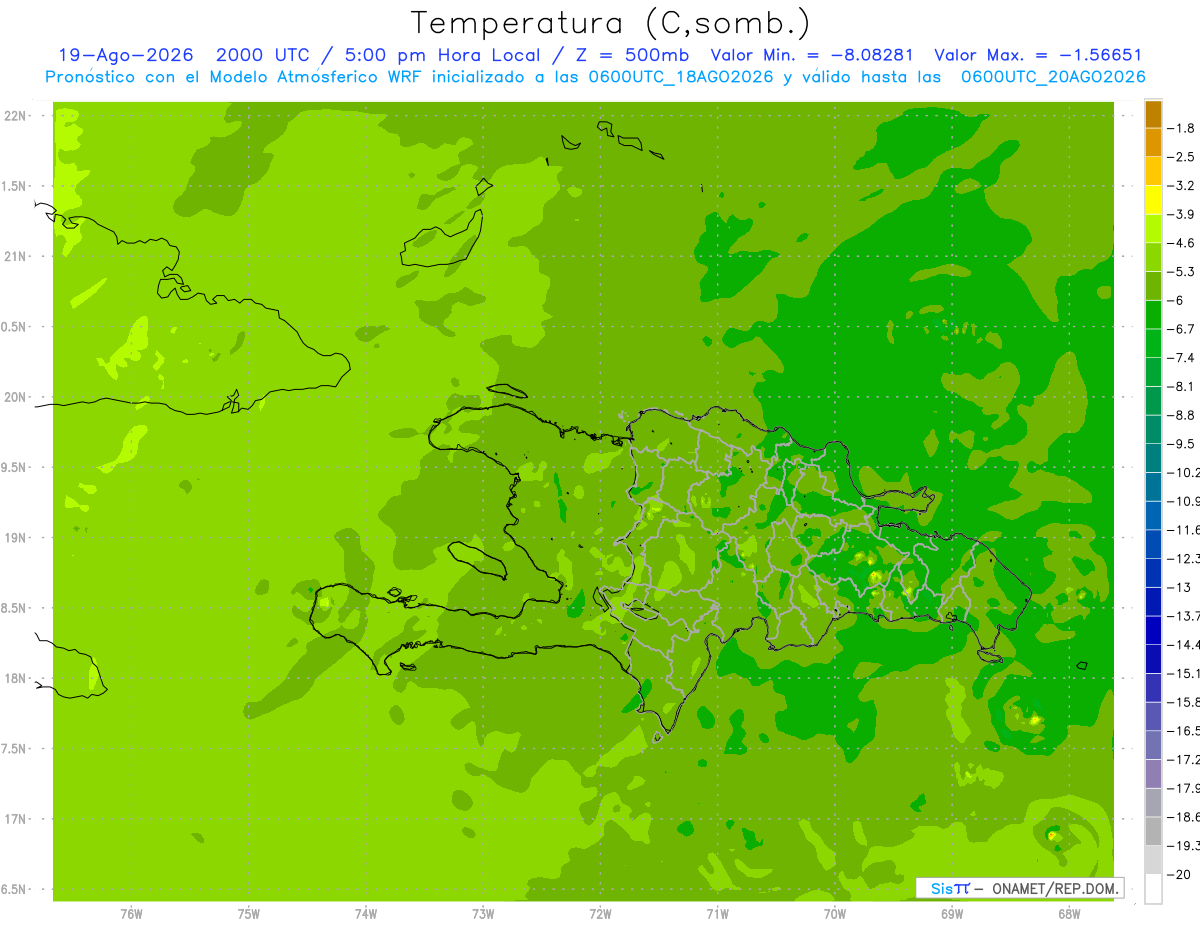Click the legend swatch between -4.6 and -5.3

tap(1153, 257)
